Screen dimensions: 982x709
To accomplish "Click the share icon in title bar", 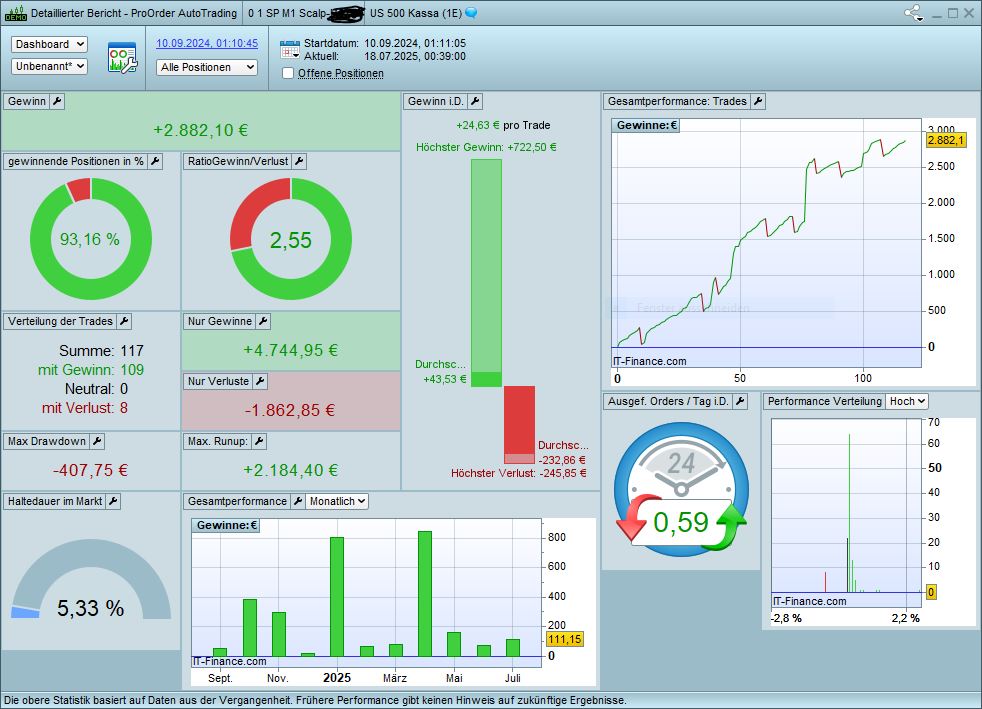I will 914,13.
